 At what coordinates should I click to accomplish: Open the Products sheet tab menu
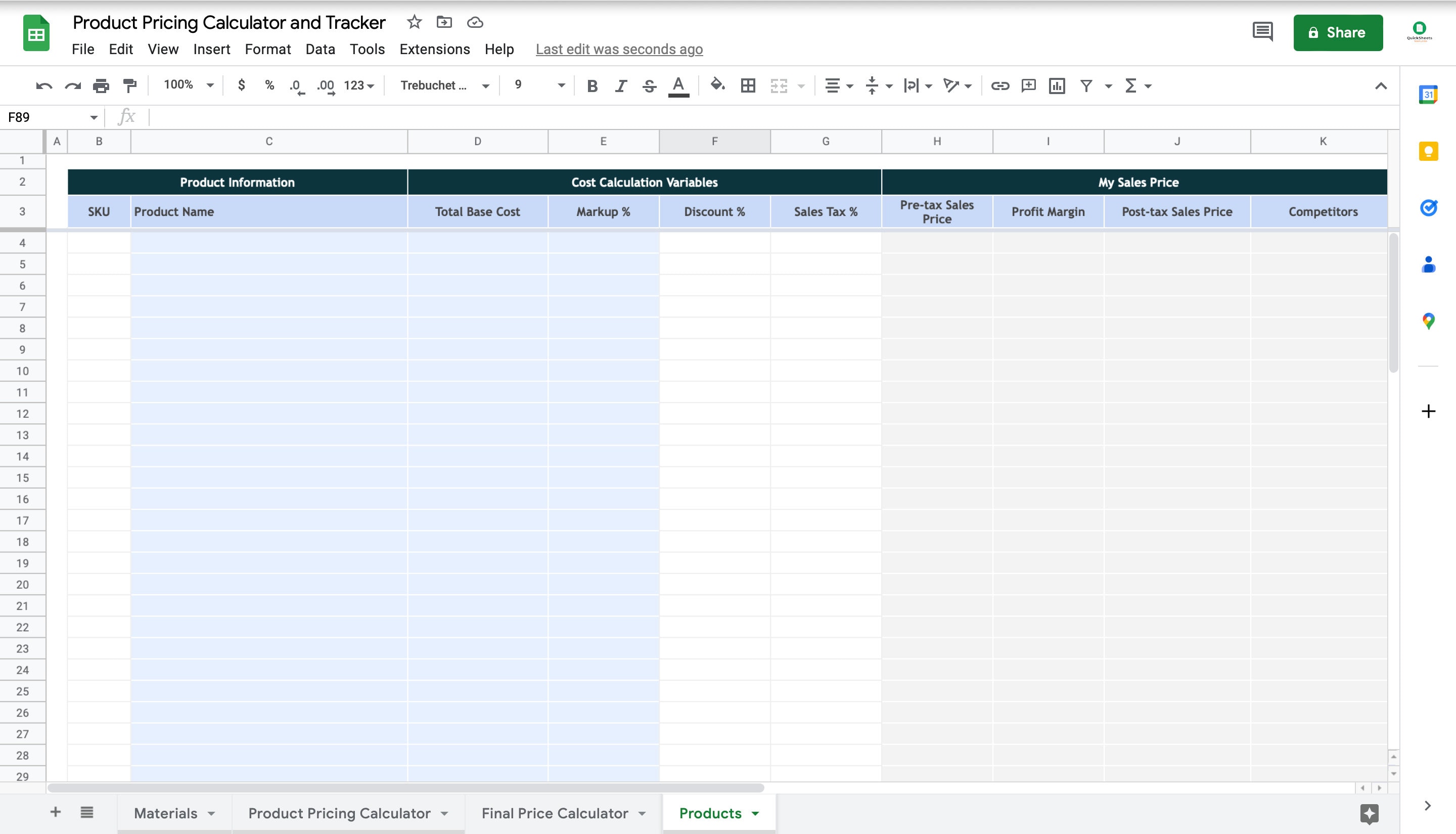pos(755,813)
